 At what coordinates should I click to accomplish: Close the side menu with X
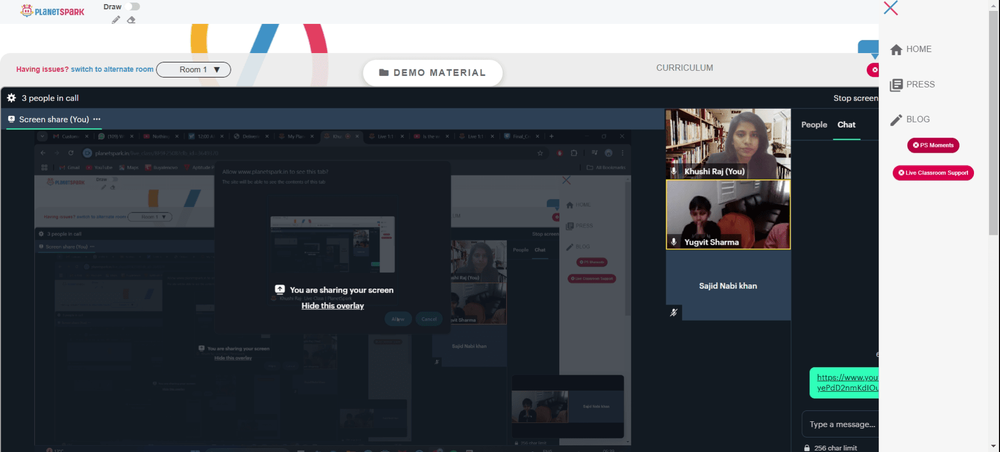pyautogui.click(x=891, y=8)
